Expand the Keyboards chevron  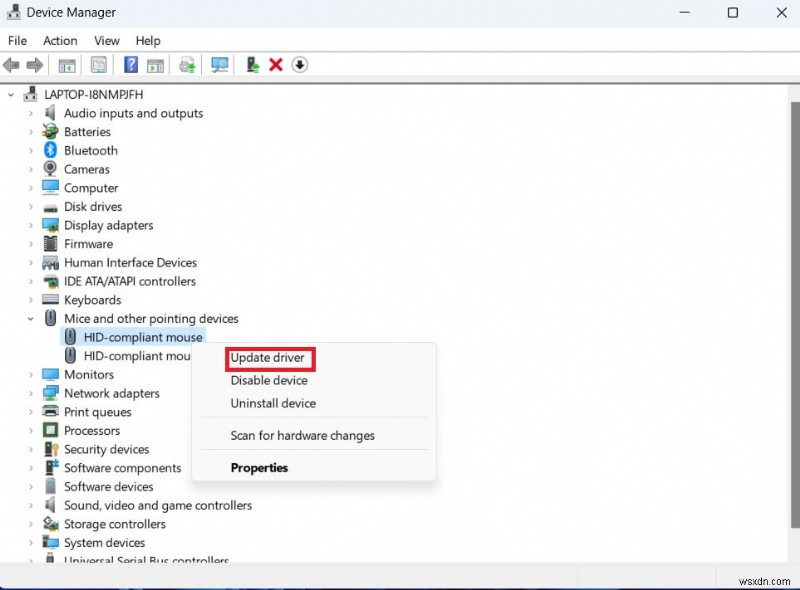point(31,300)
